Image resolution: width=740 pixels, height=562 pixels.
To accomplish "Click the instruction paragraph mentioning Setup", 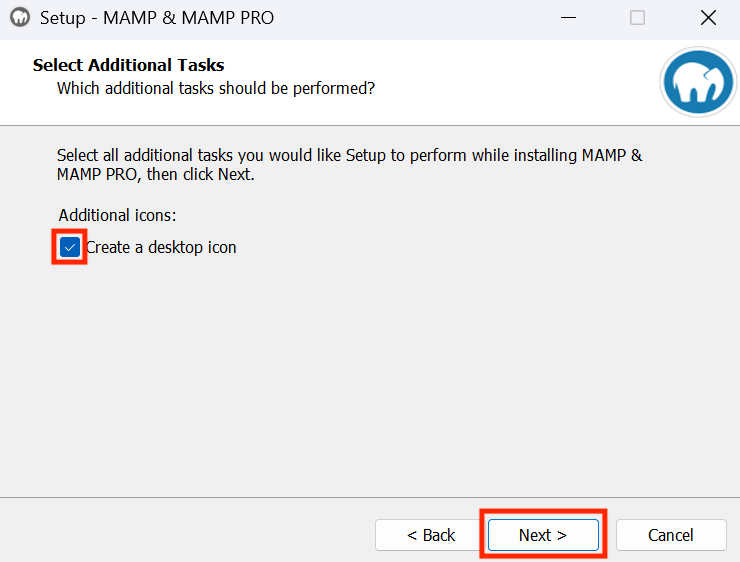I will coord(349,165).
